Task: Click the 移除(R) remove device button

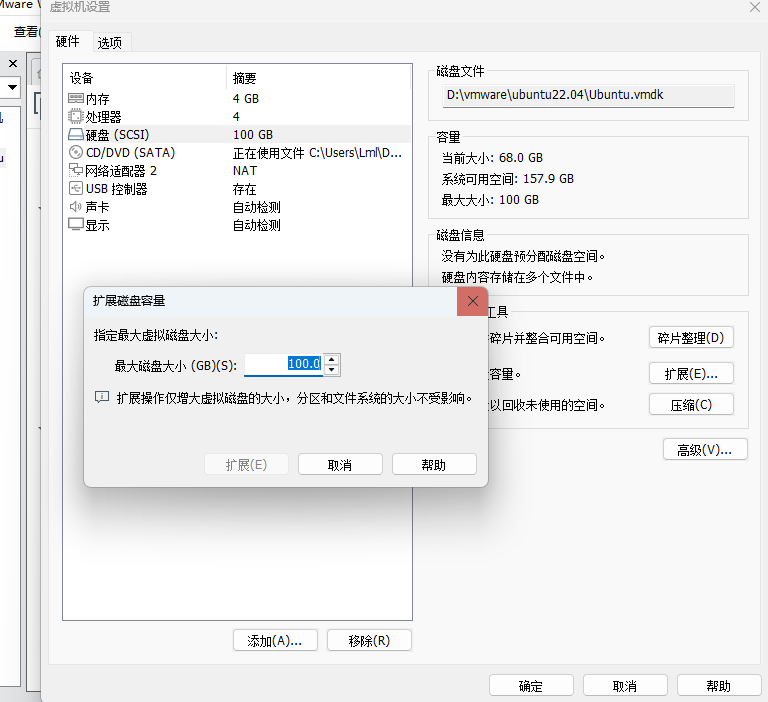Action: point(369,640)
